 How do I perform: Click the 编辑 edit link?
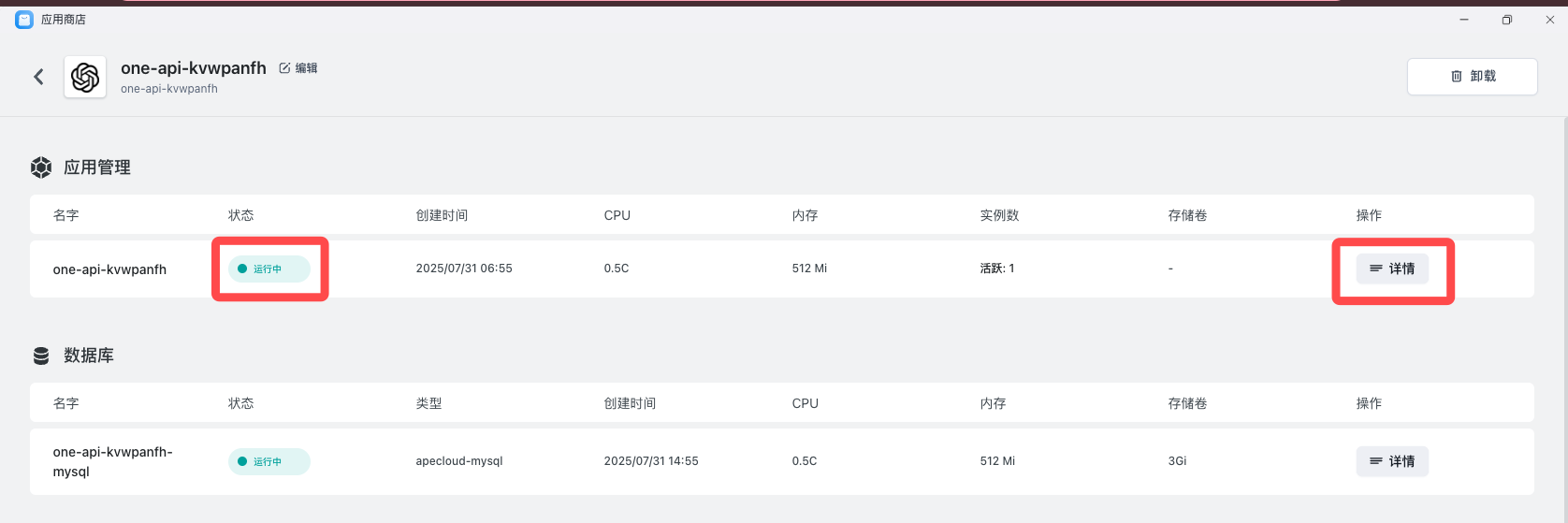pos(306,68)
